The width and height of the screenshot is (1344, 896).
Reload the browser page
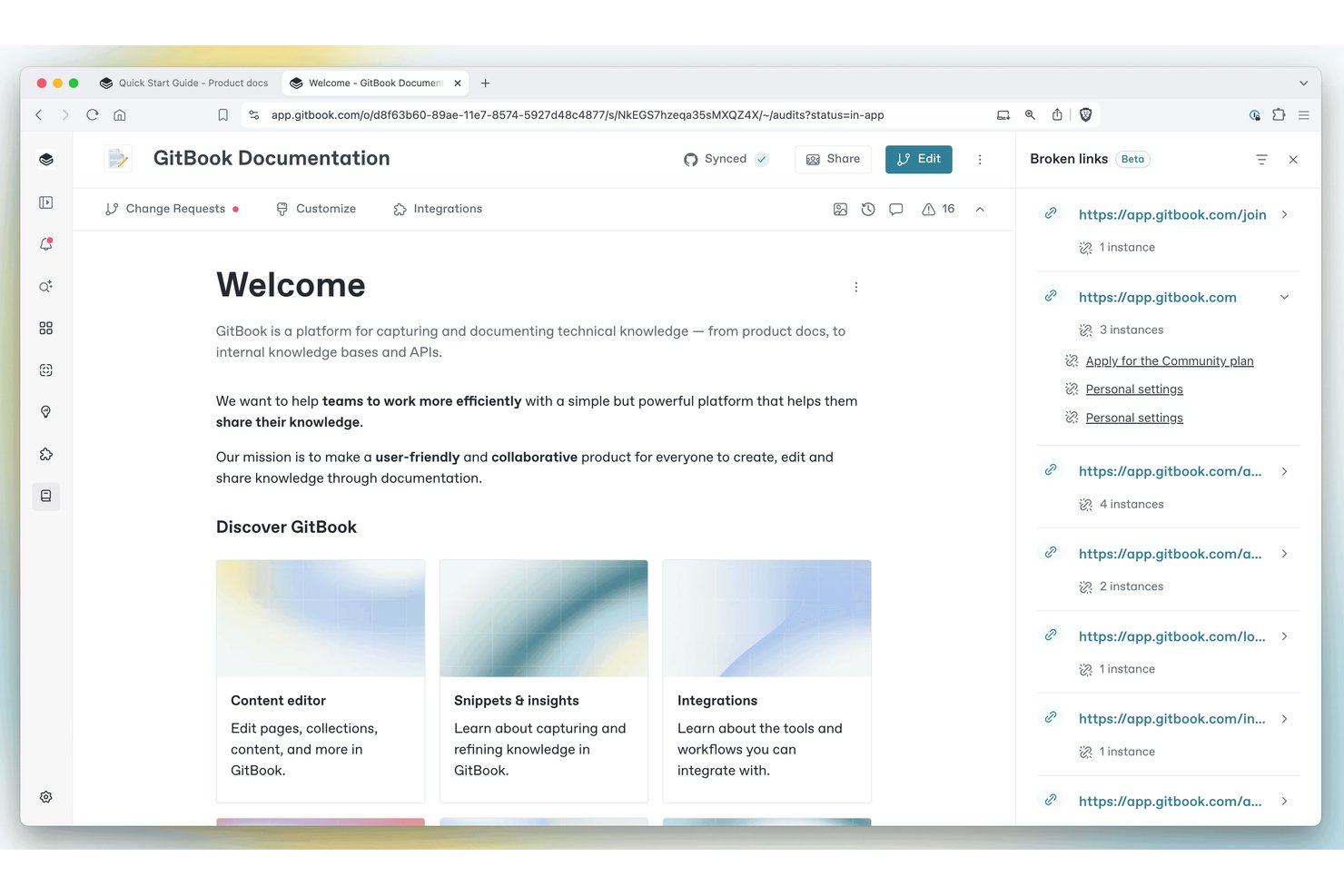click(93, 114)
